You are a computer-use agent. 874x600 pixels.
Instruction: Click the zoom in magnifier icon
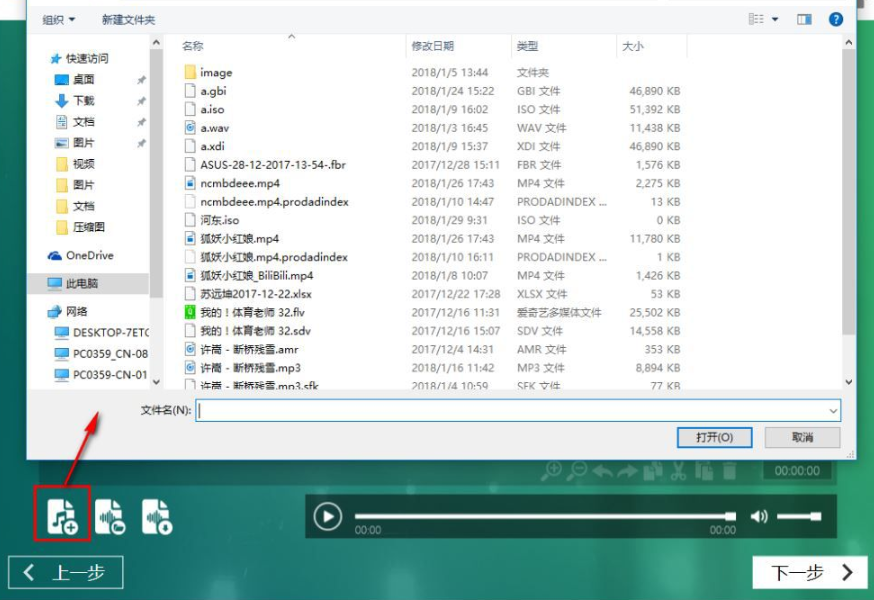click(551, 470)
